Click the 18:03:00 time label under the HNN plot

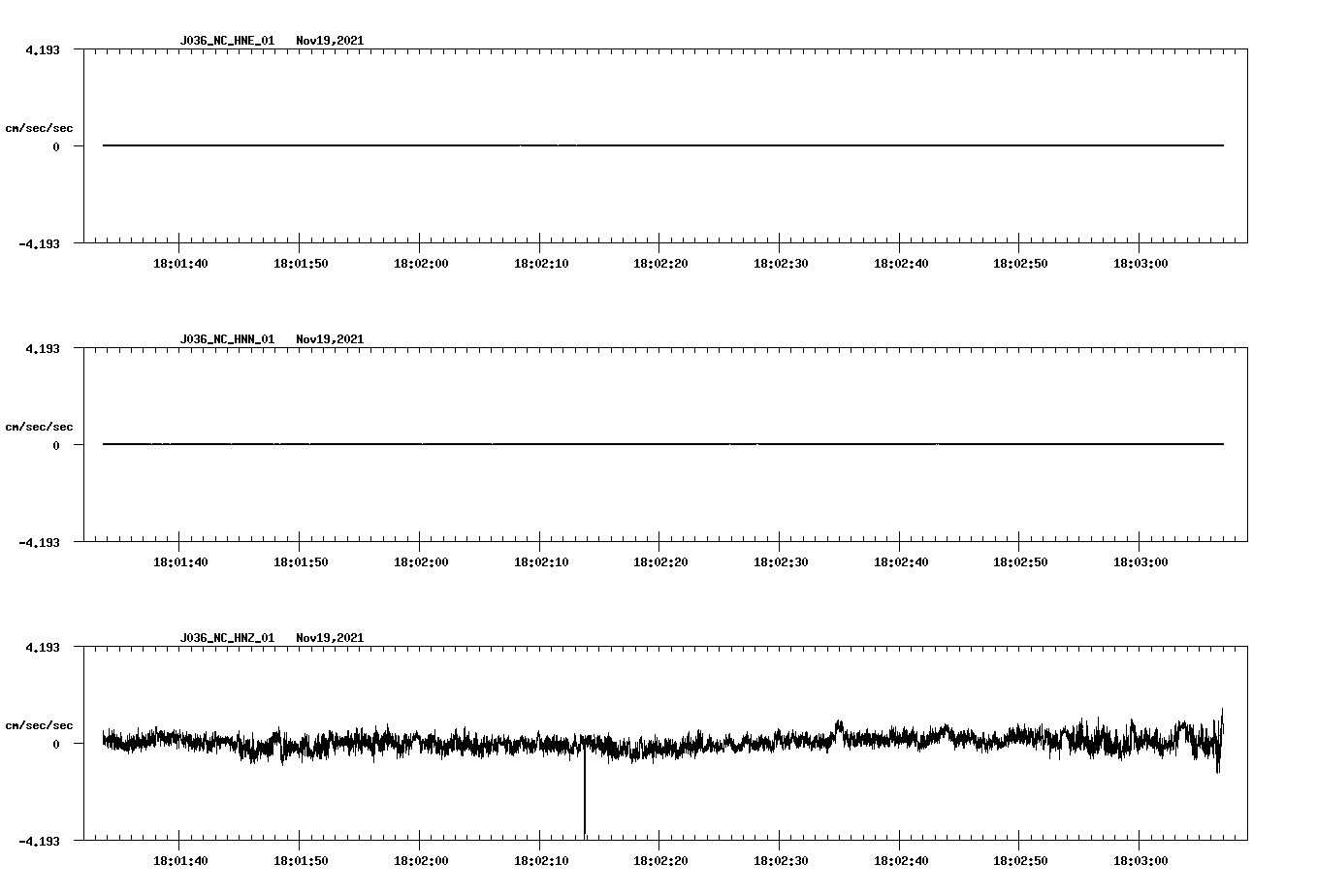1140,562
